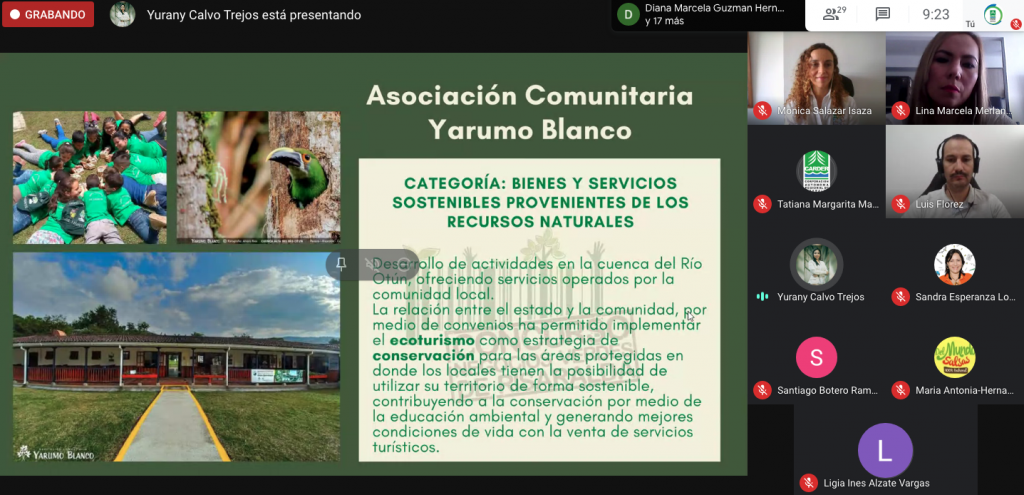Click muted mic icon on Maria Antonia tile
The width and height of the screenshot is (1024, 495).
pos(901,390)
